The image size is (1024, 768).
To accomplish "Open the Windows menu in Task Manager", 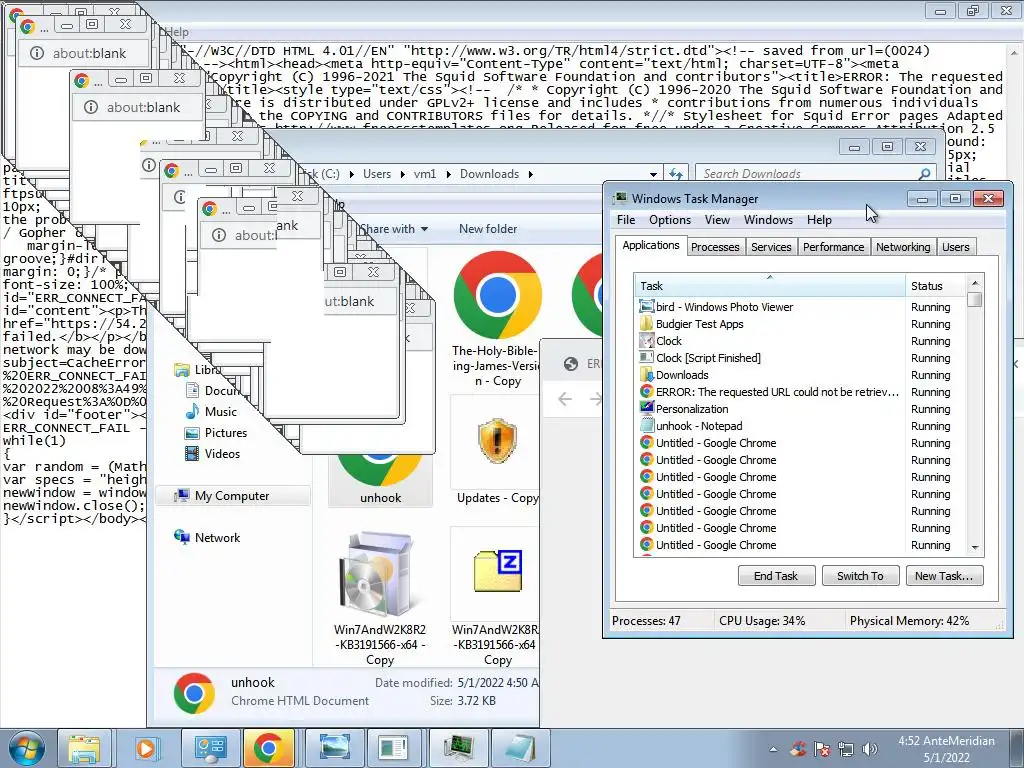I will 768,220.
